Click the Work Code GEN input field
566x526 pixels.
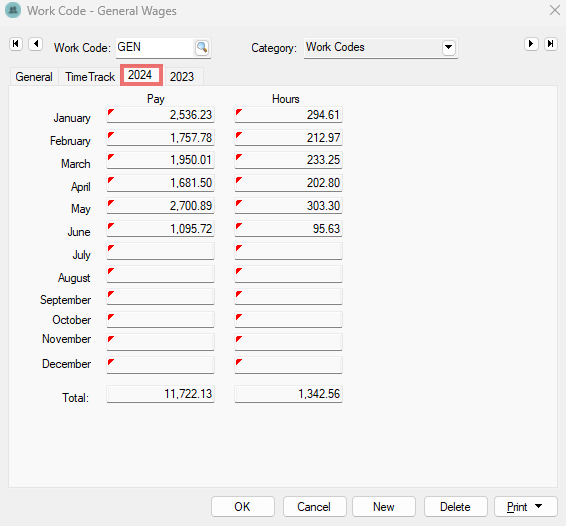point(155,47)
